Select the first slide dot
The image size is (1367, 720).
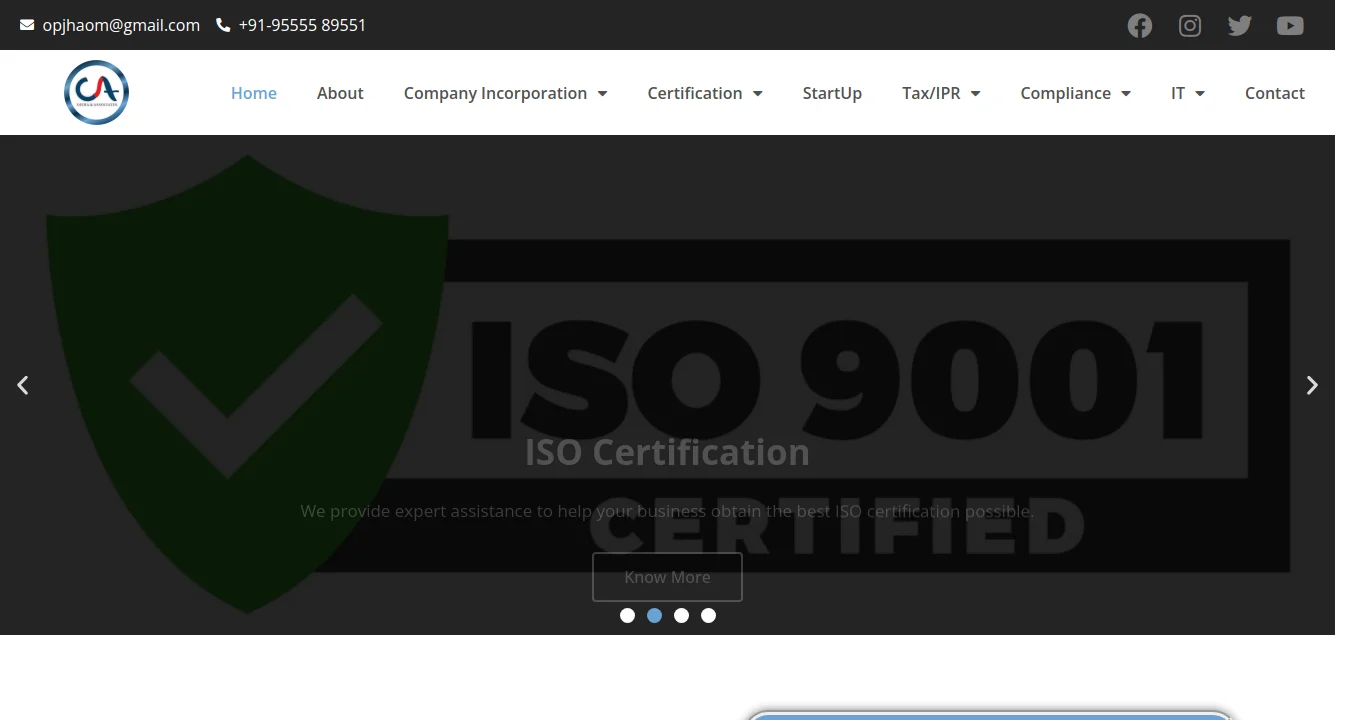click(x=627, y=615)
